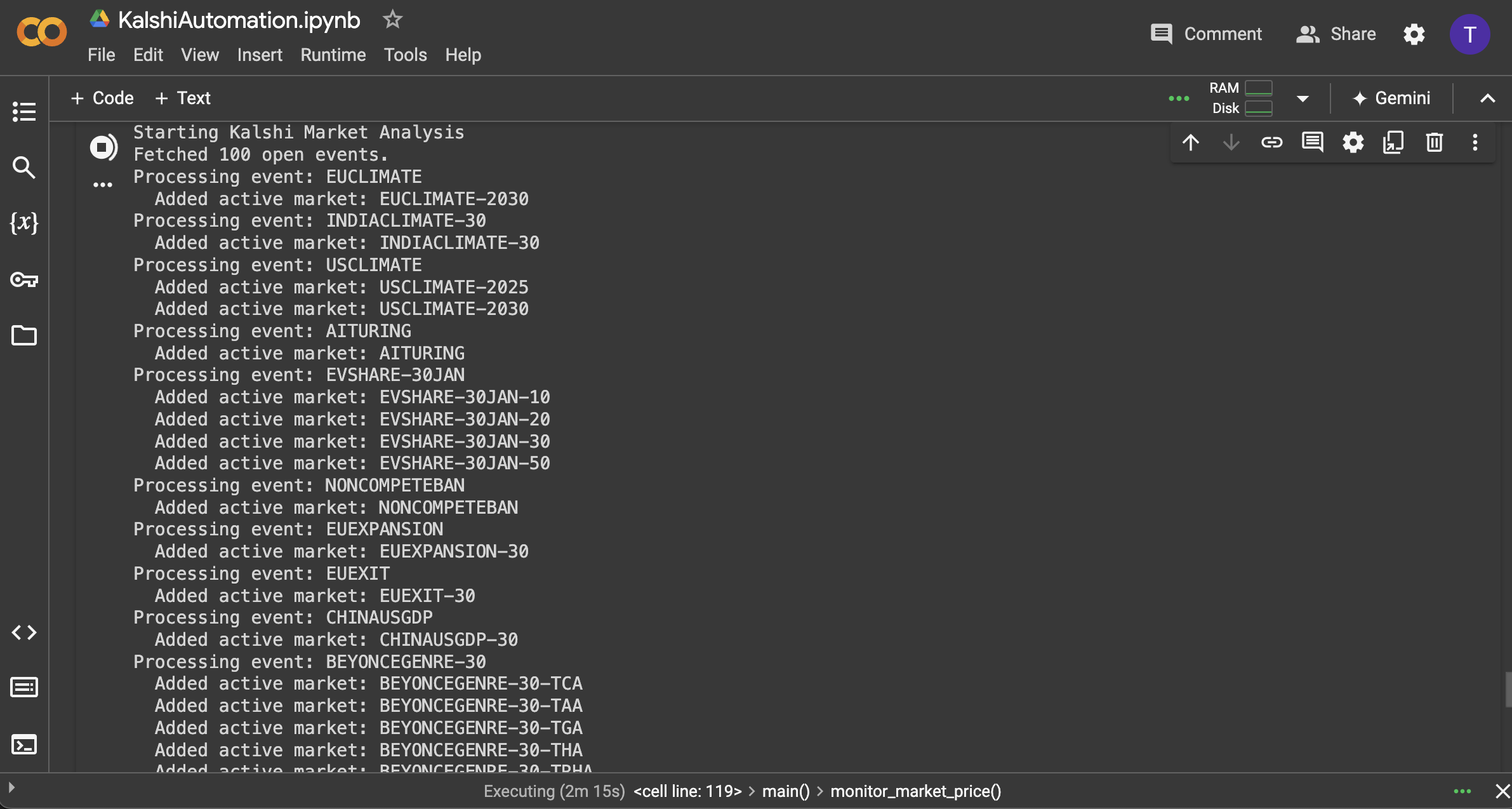
Task: Open the Files folder panel
Action: coord(24,335)
